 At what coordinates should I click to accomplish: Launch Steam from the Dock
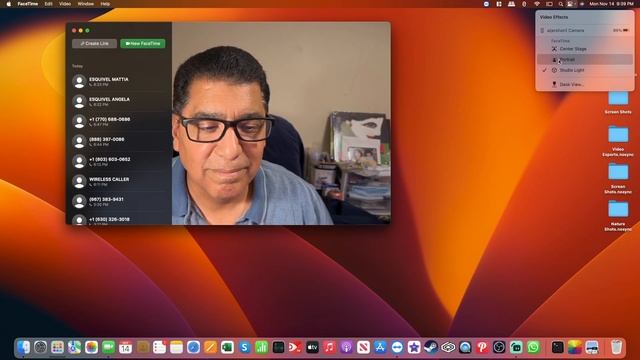coord(431,347)
